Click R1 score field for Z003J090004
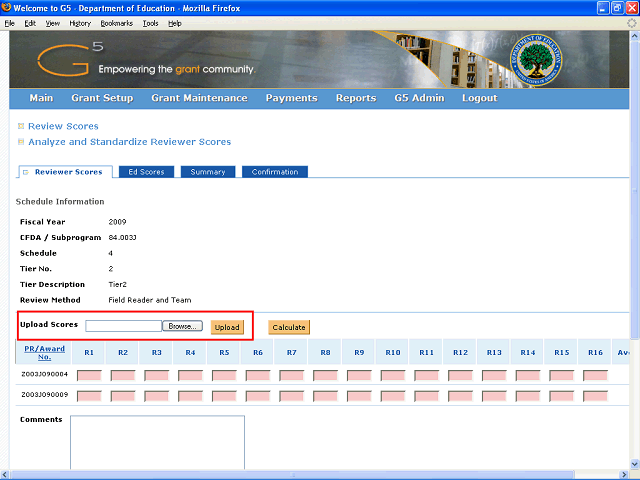 click(89, 375)
